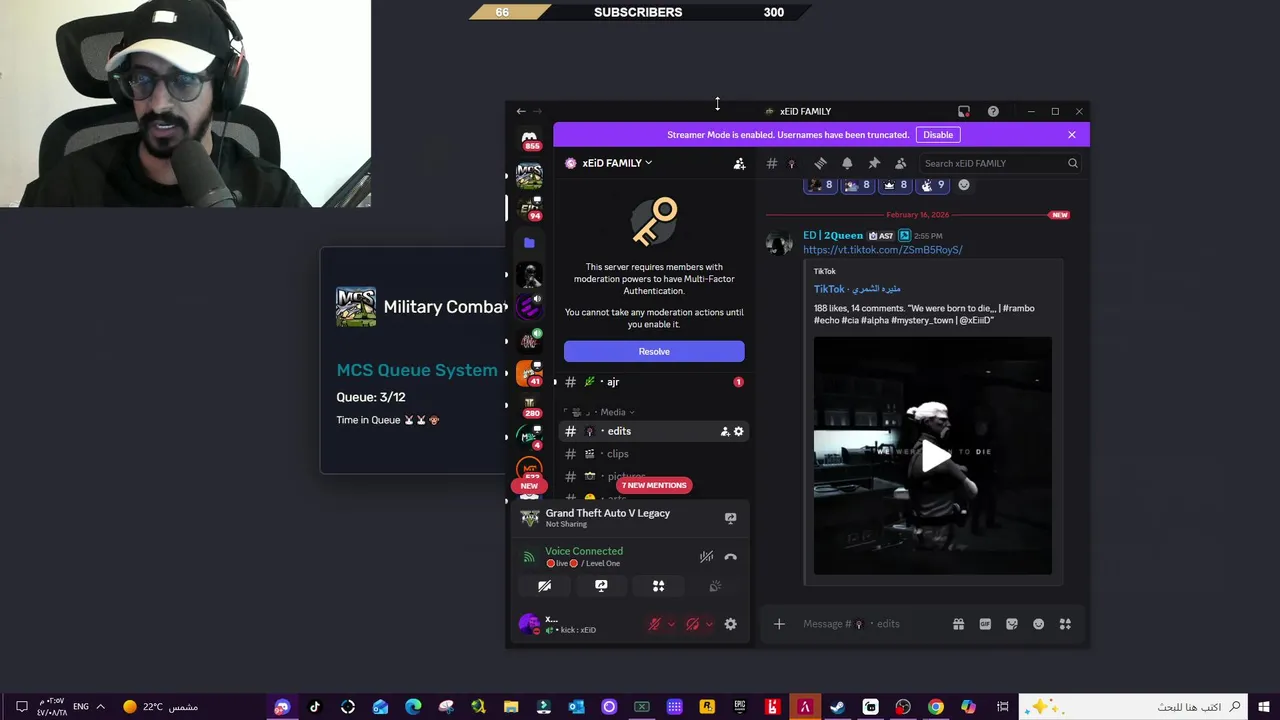1280x720 pixels.
Task: Open the gift icon in message bar
Action: (x=958, y=624)
